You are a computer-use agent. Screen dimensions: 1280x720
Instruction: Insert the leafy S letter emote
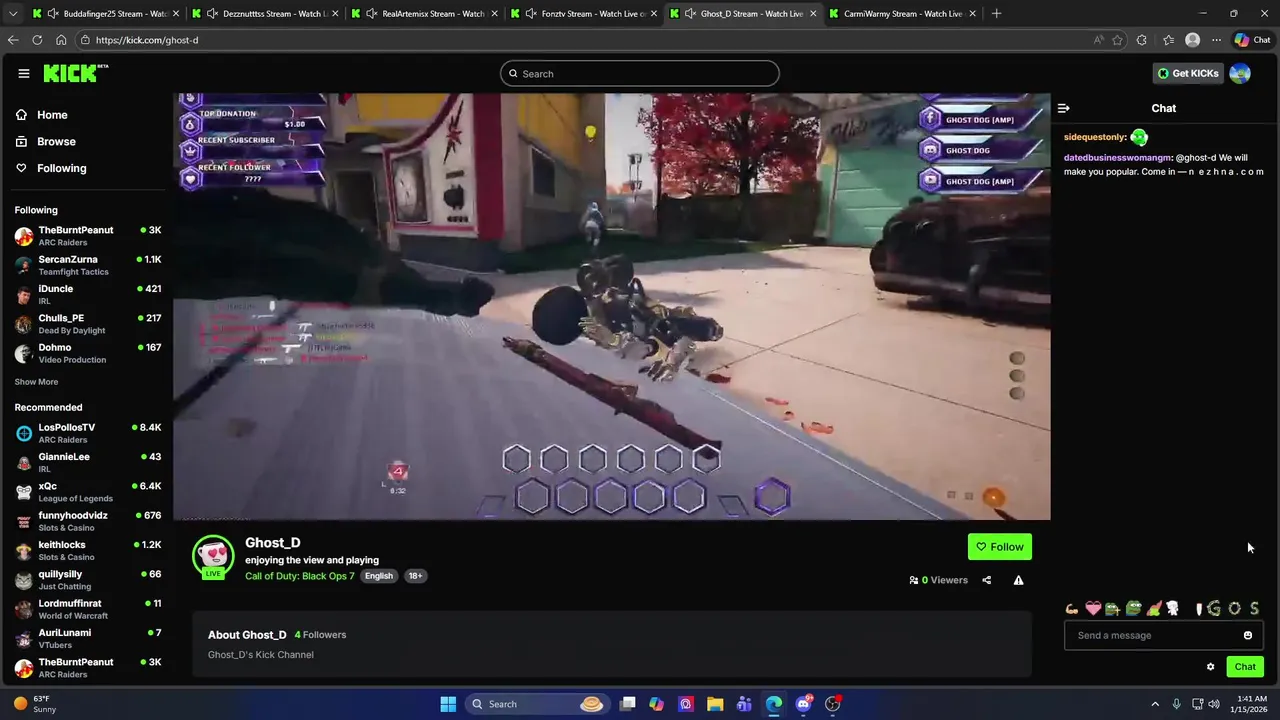(x=1254, y=608)
